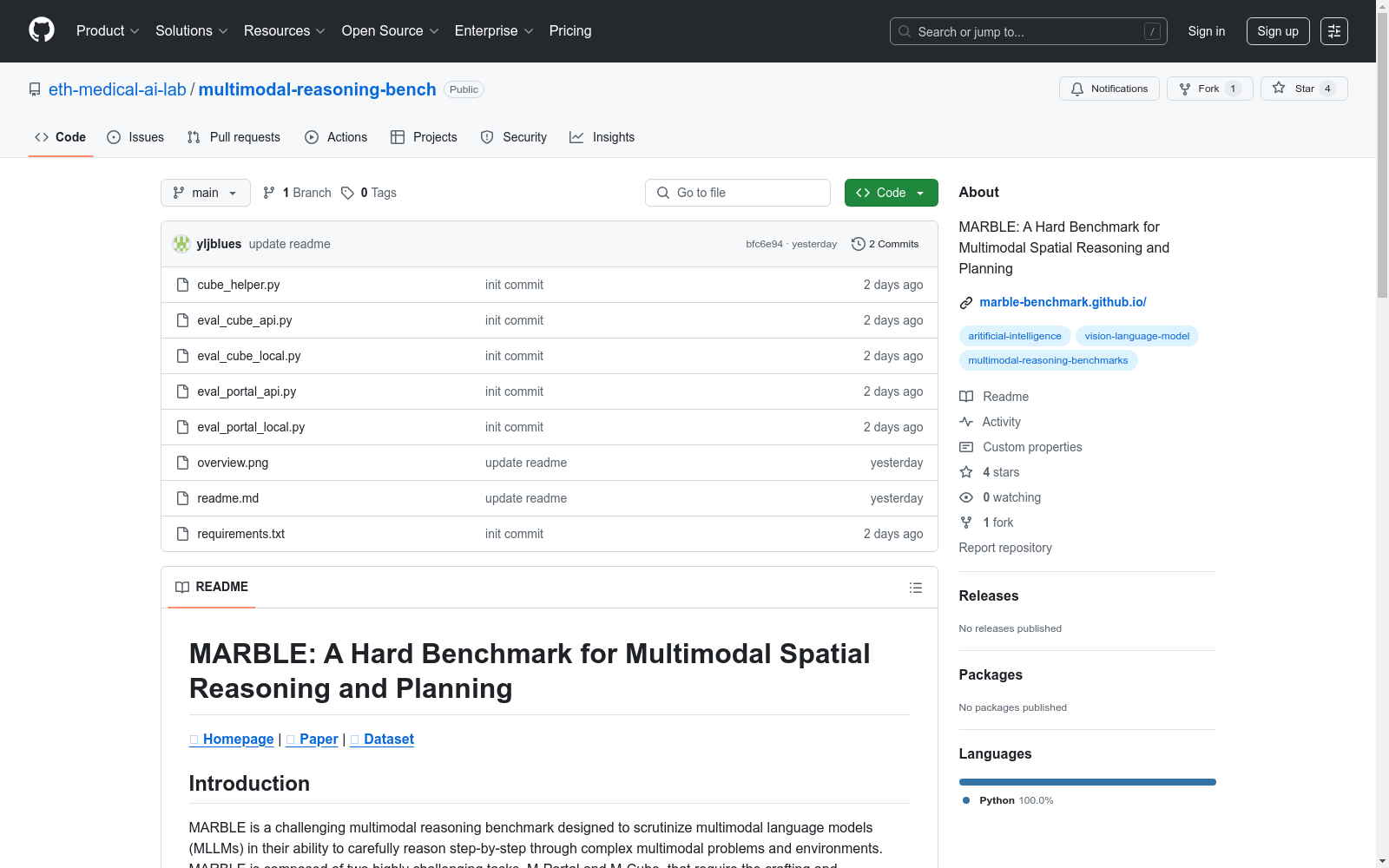Star this repository

pyautogui.click(x=1304, y=89)
